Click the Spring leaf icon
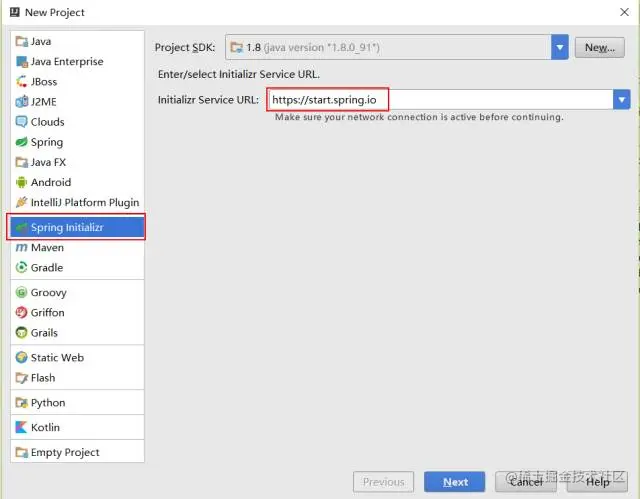 (x=21, y=142)
